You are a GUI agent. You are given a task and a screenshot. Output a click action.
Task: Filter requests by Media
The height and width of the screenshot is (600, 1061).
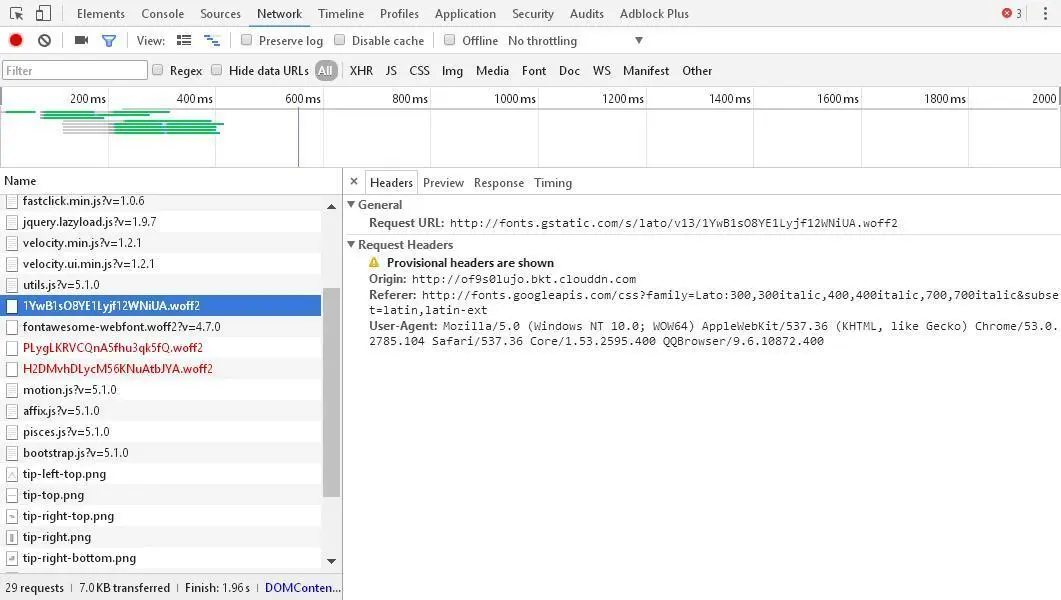point(492,70)
